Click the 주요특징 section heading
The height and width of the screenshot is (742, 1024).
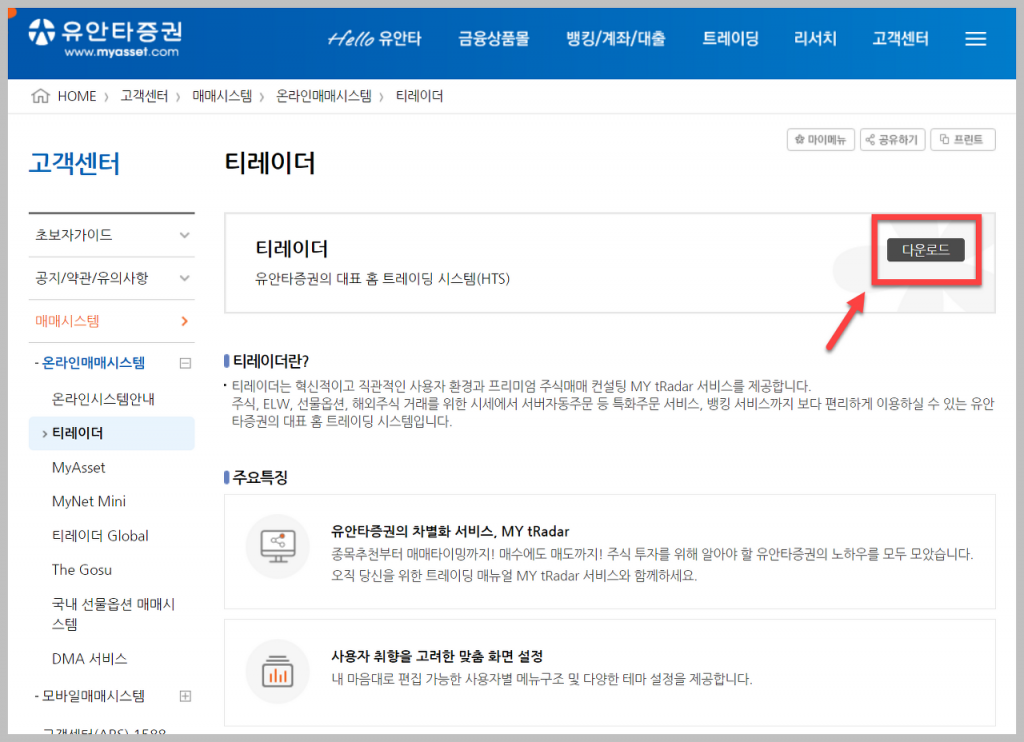[260, 477]
